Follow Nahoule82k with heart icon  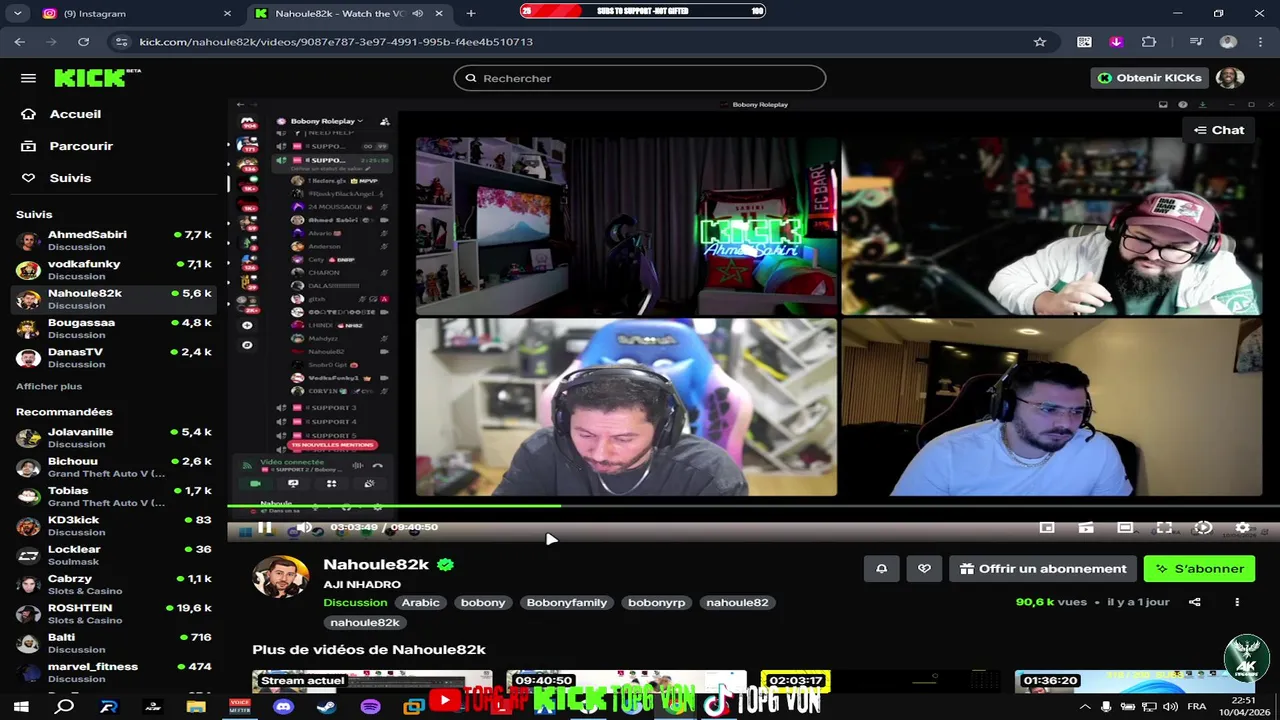924,569
